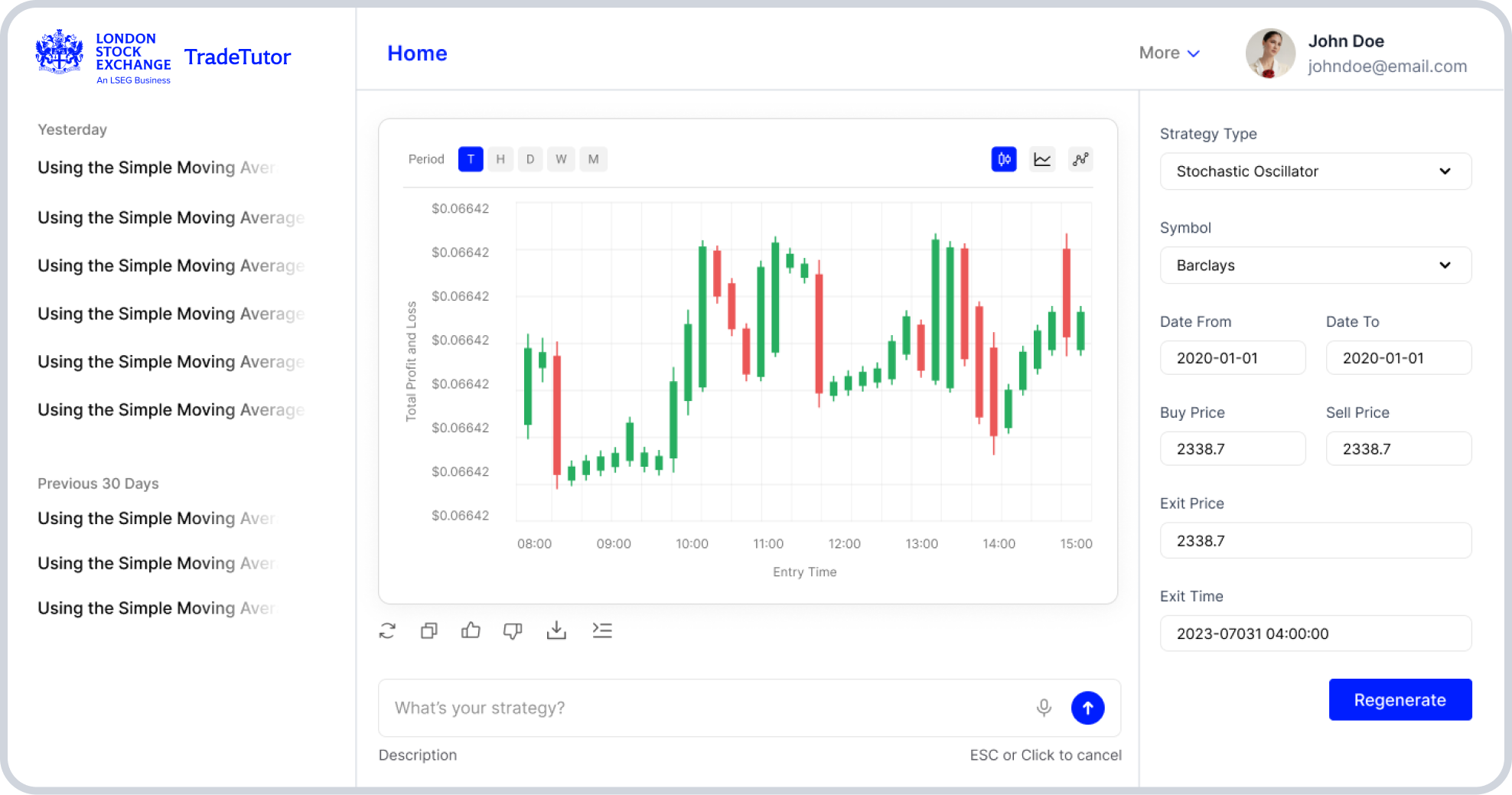Open the Strategy Type dropdown
The image size is (1512, 795).
click(1315, 171)
